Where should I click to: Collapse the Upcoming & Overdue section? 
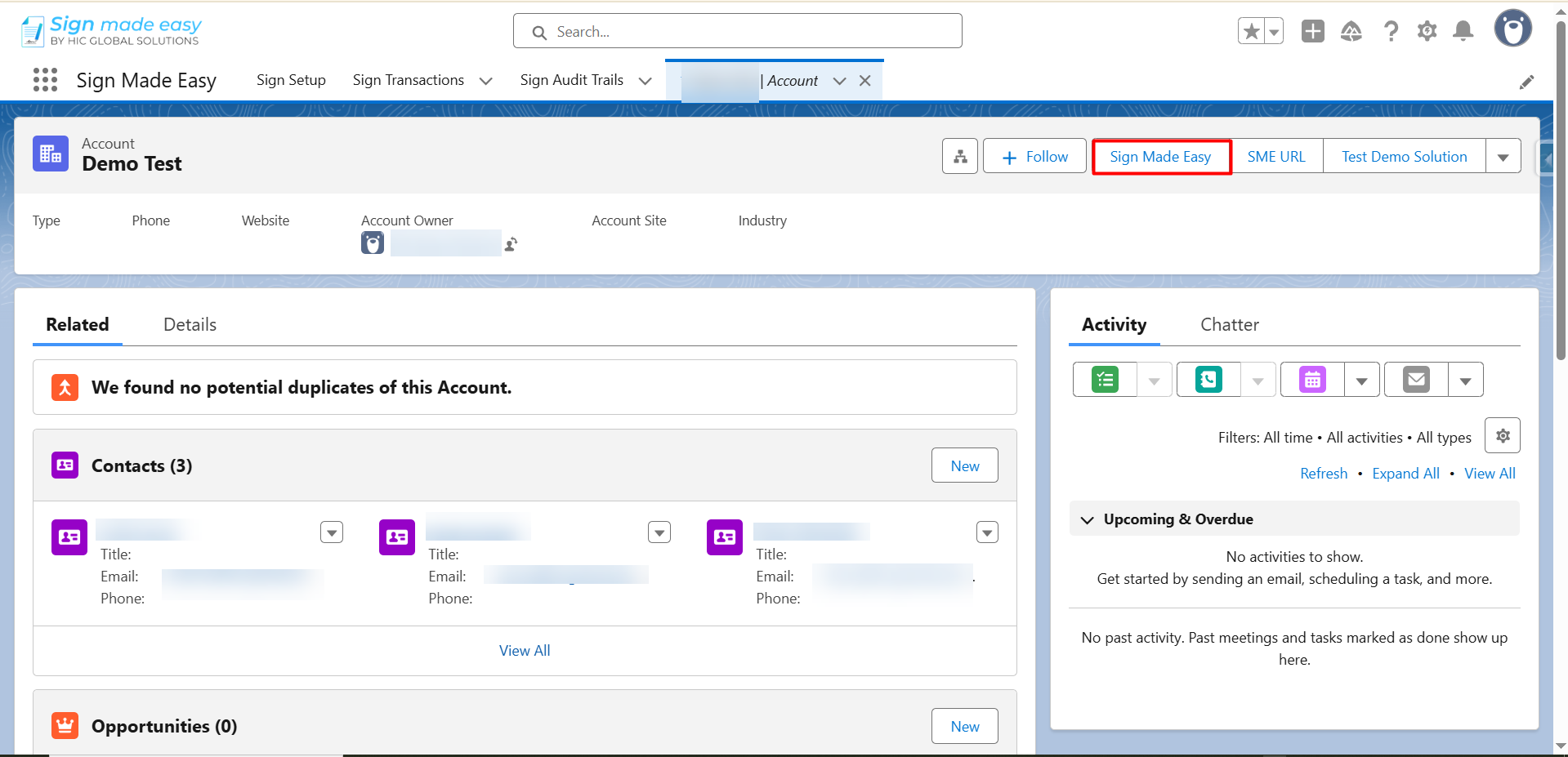point(1087,519)
